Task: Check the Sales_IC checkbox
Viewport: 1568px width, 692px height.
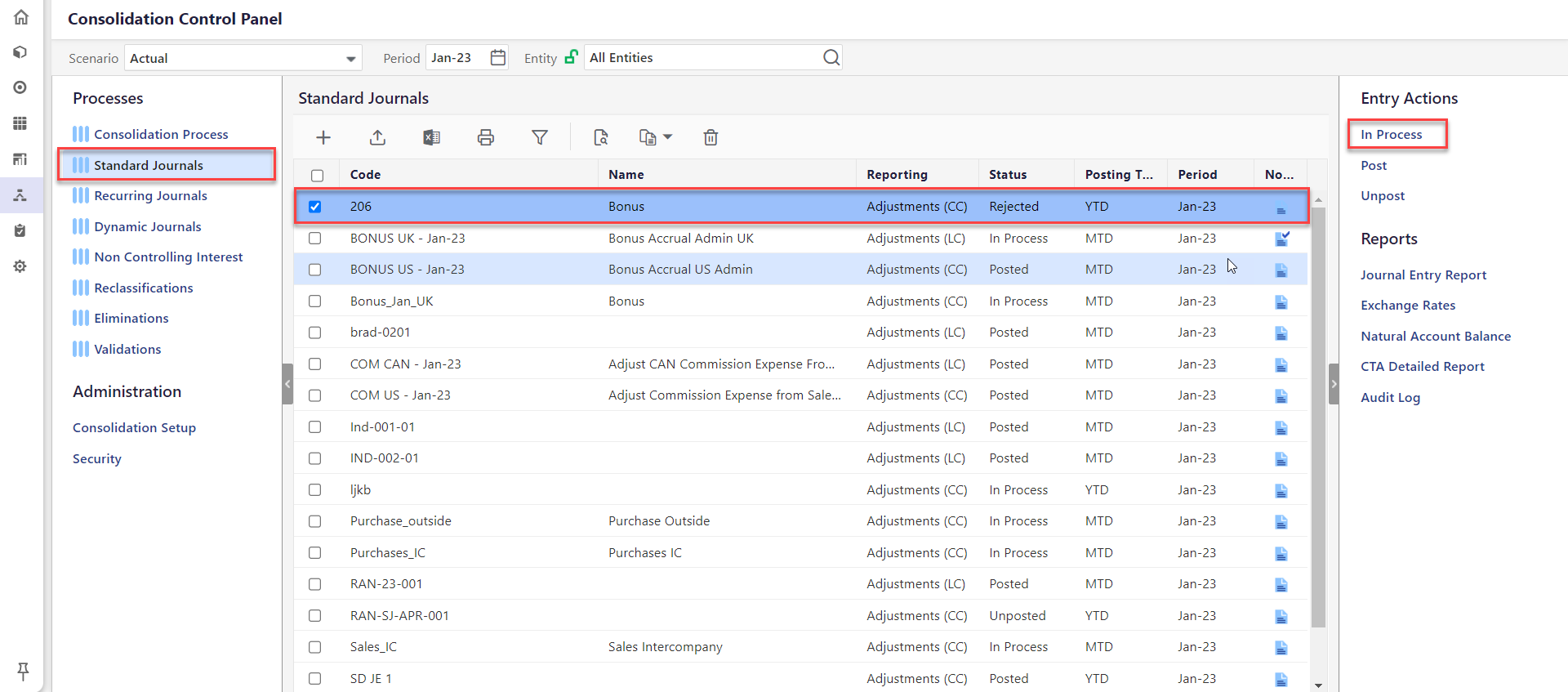Action: (314, 647)
